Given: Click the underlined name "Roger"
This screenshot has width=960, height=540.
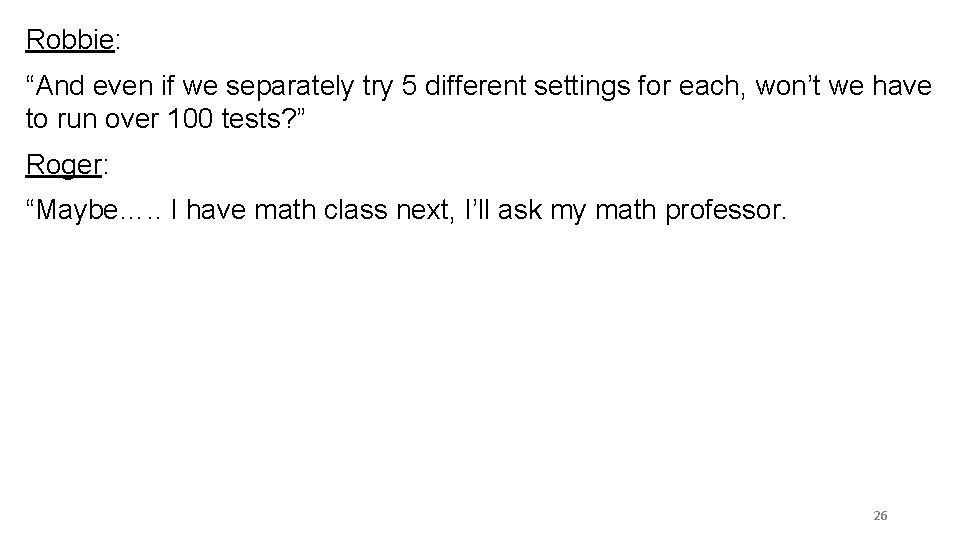Looking at the screenshot, I should (66, 165).
